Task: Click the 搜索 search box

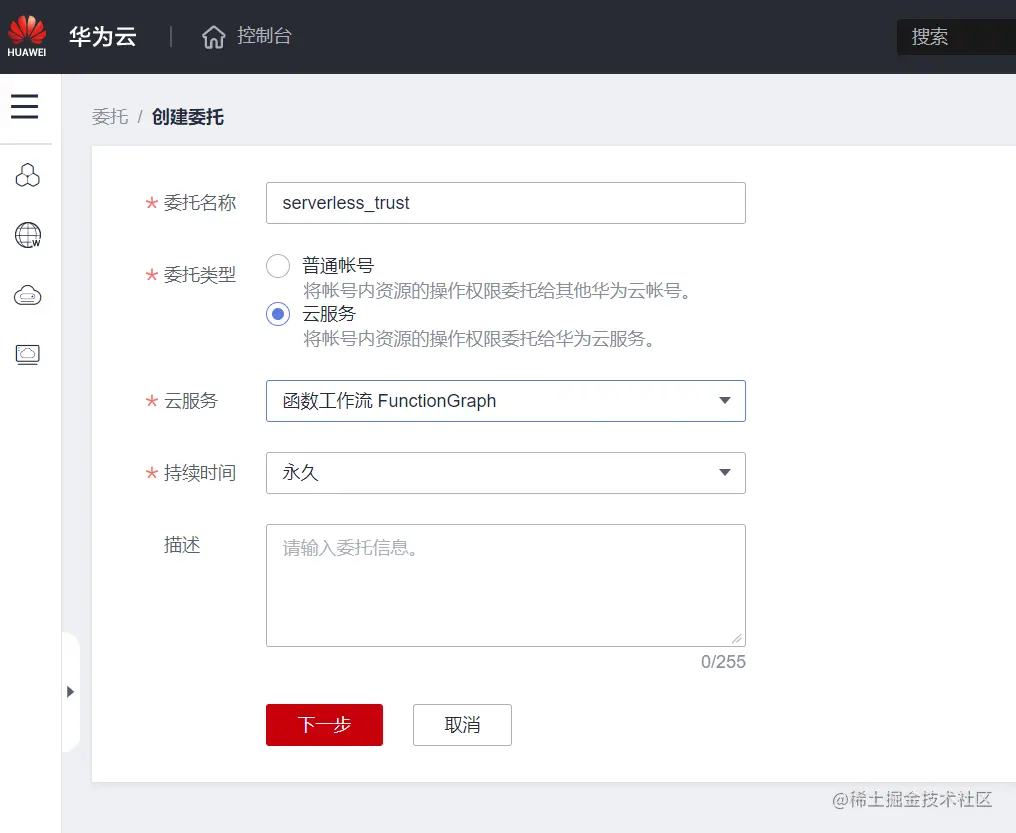Action: tap(956, 37)
